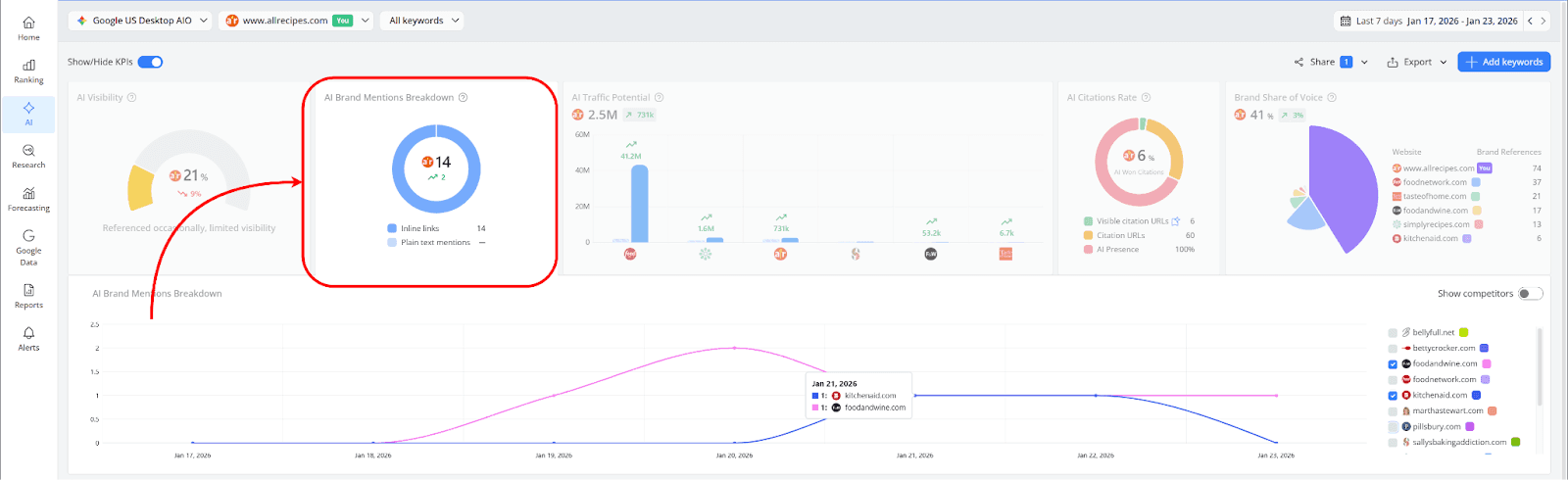The image size is (1568, 480).
Task: Uncheck the kitchenaid.com checkbox
Action: (x=1393, y=396)
